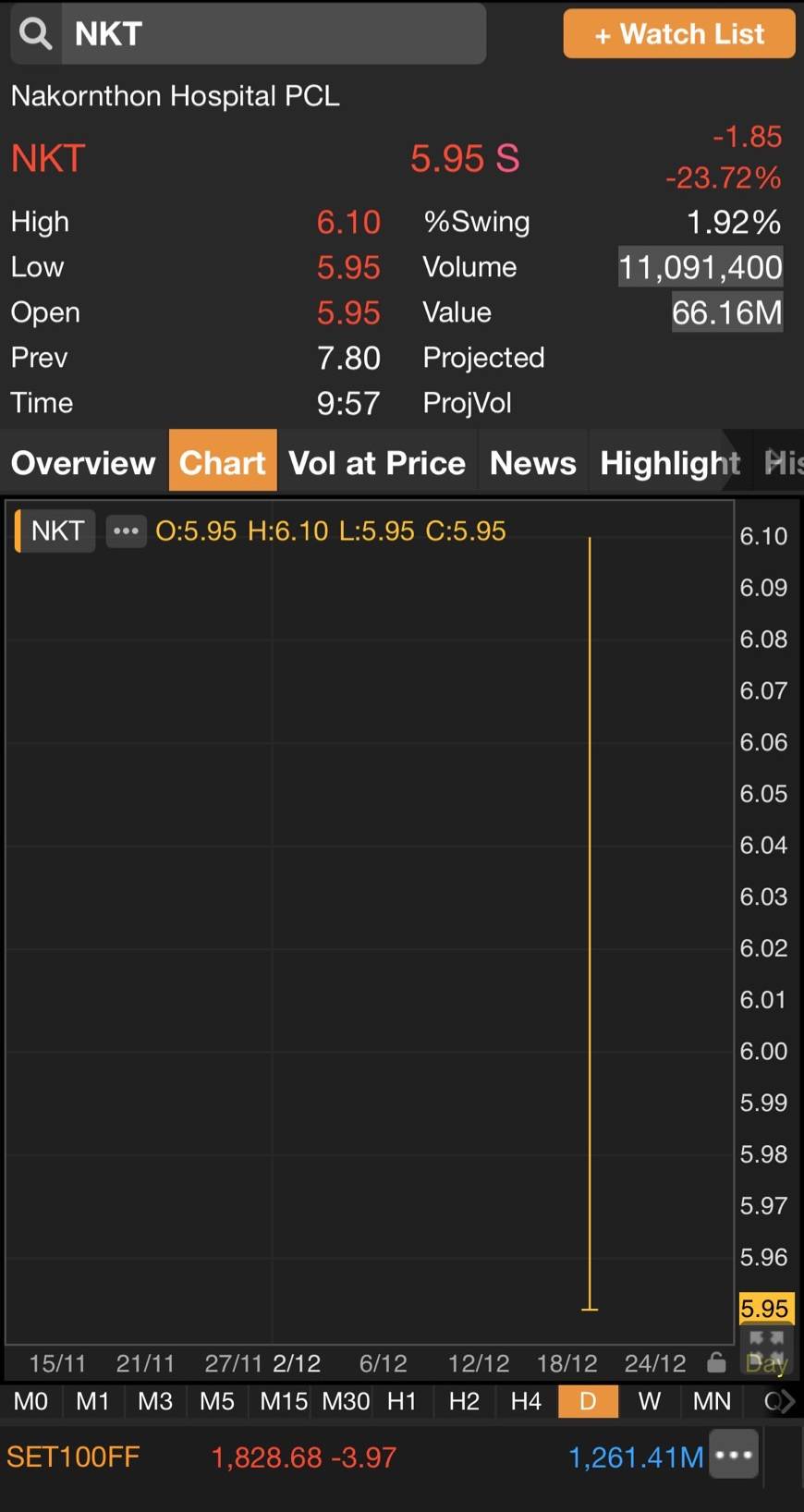Image resolution: width=804 pixels, height=1512 pixels.
Task: Select the Chart tab
Action: (223, 460)
